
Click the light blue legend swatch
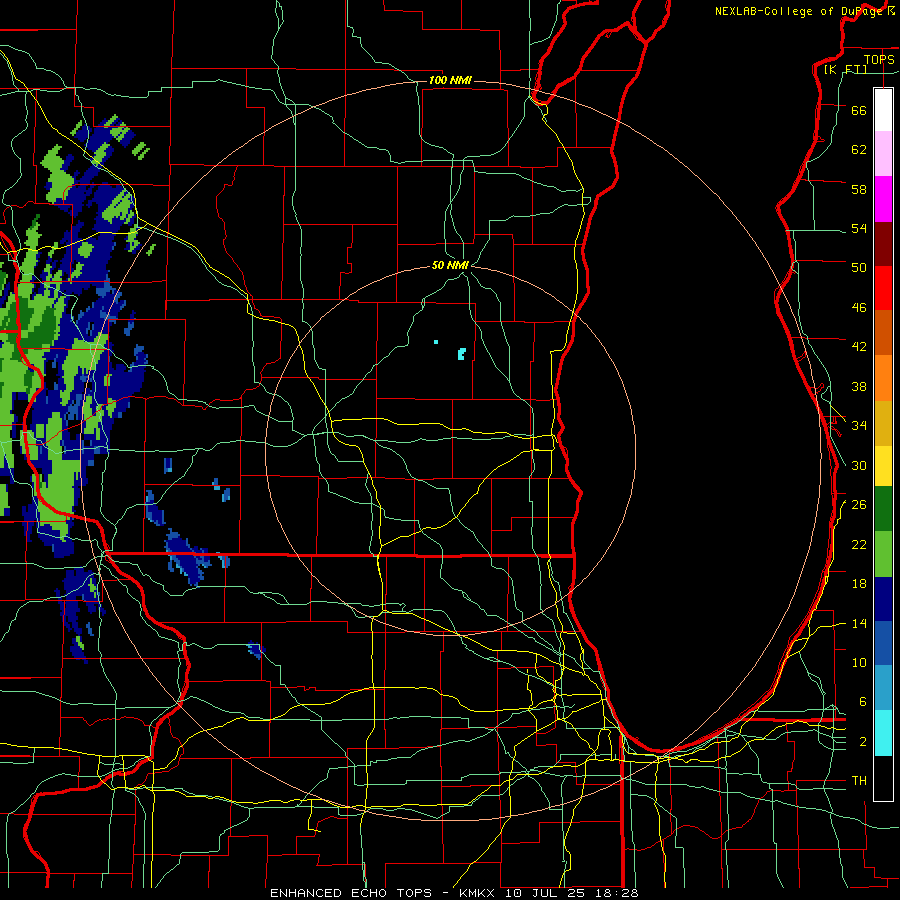coord(883,688)
